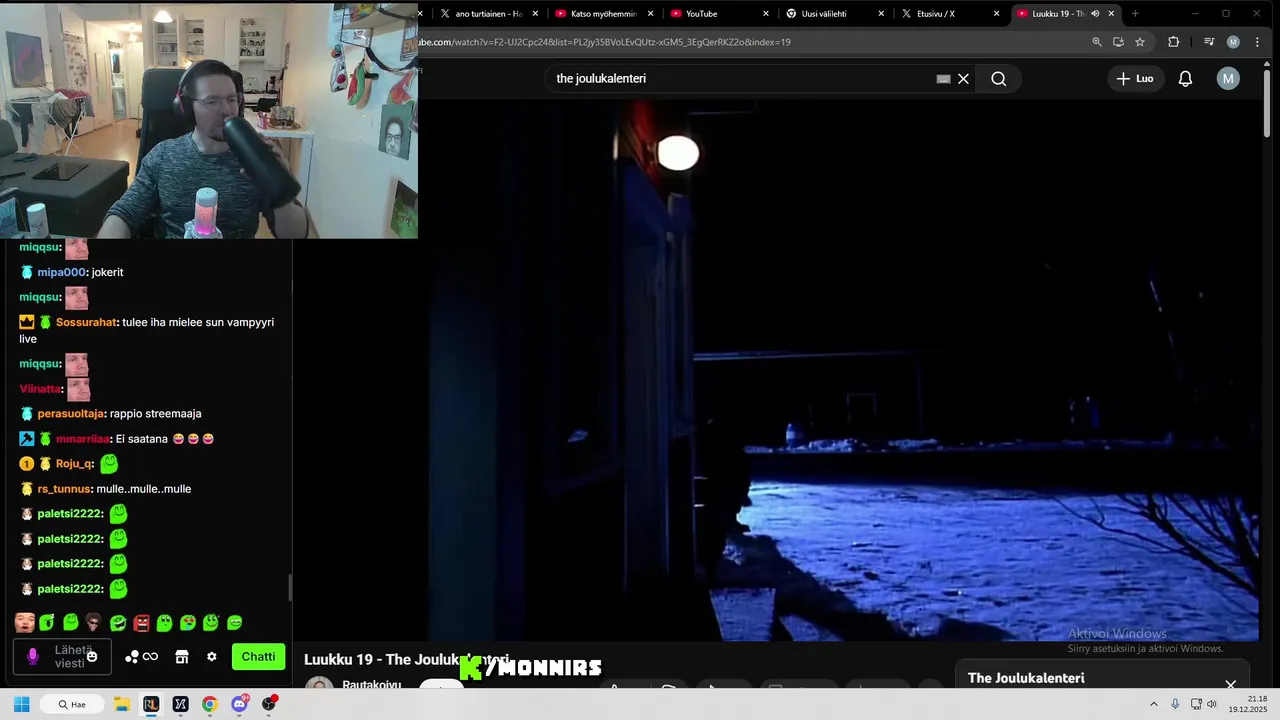The width and height of the screenshot is (1280, 720).
Task: Click the browser address bar URL
Action: click(x=605, y=42)
